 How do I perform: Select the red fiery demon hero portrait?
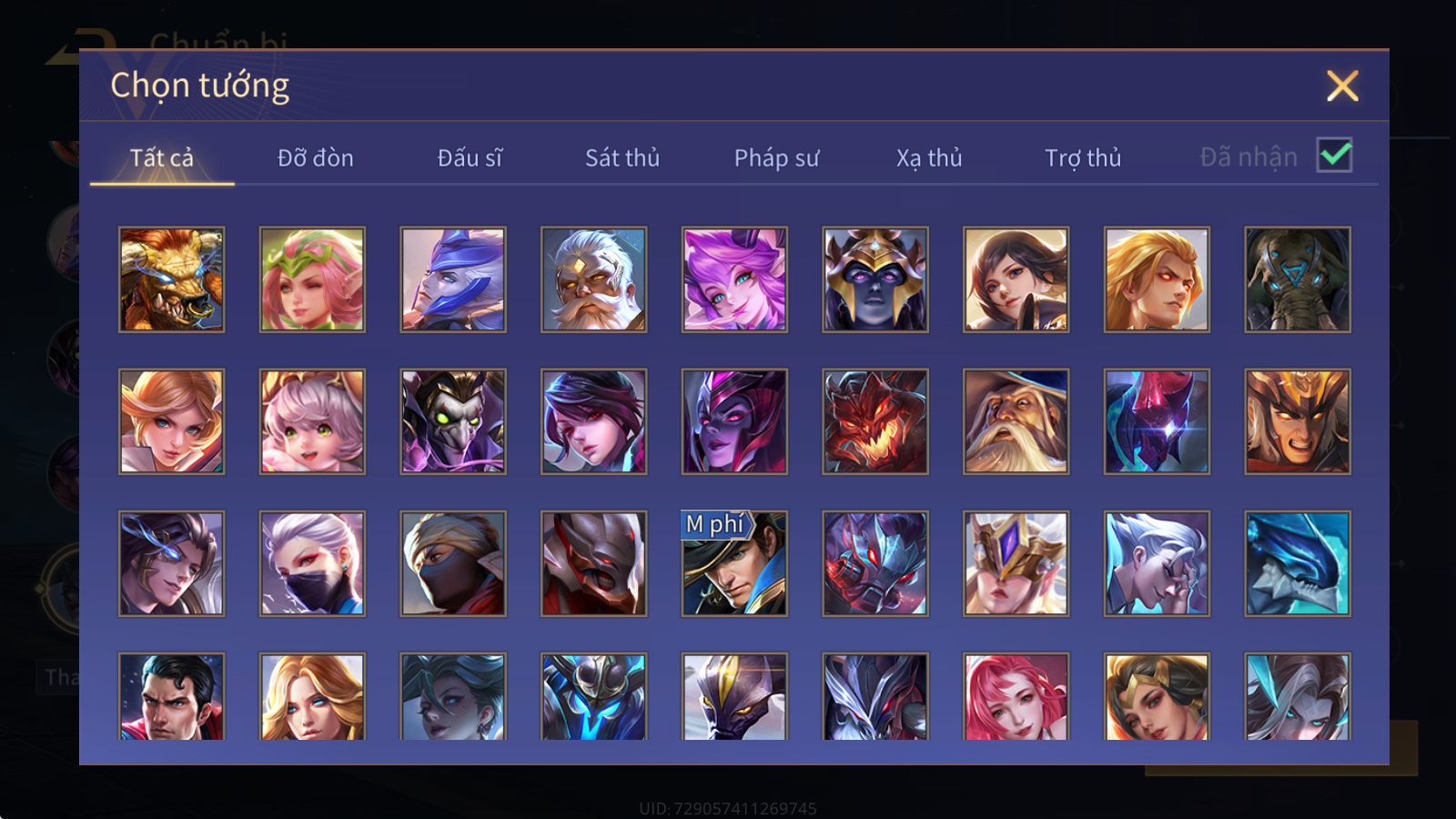click(x=875, y=421)
